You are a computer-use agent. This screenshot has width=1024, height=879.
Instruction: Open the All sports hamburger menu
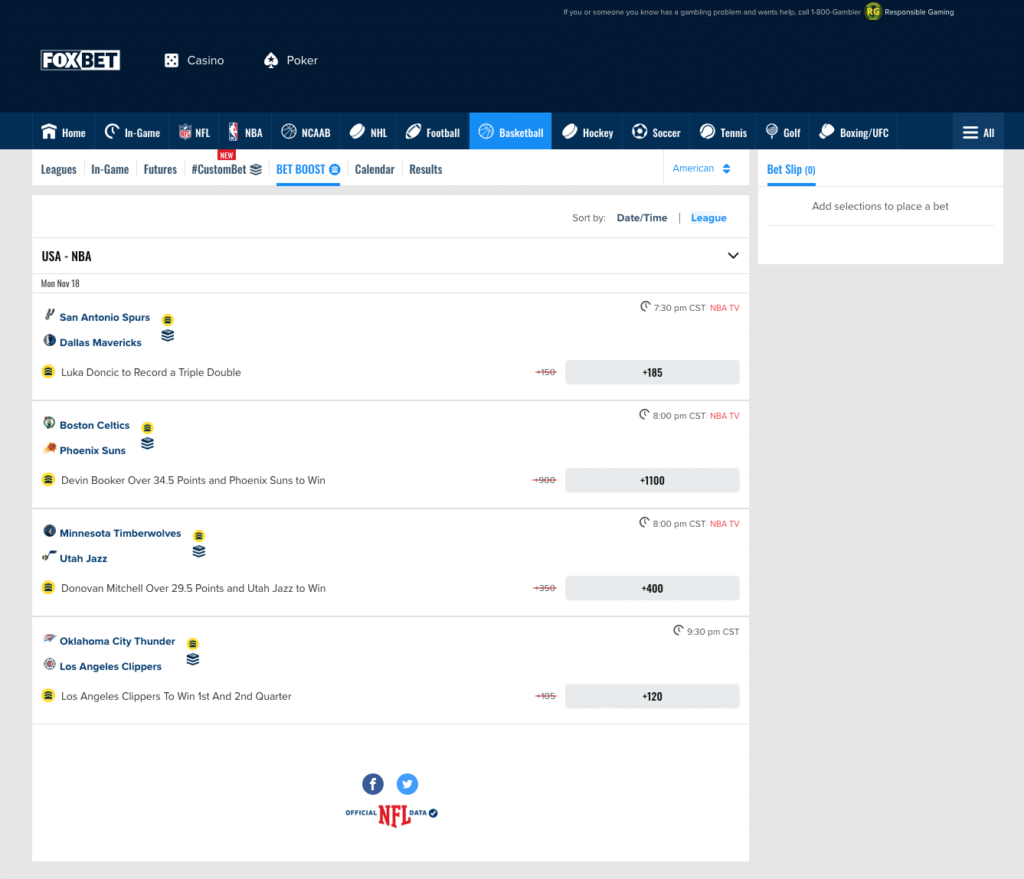click(x=978, y=132)
